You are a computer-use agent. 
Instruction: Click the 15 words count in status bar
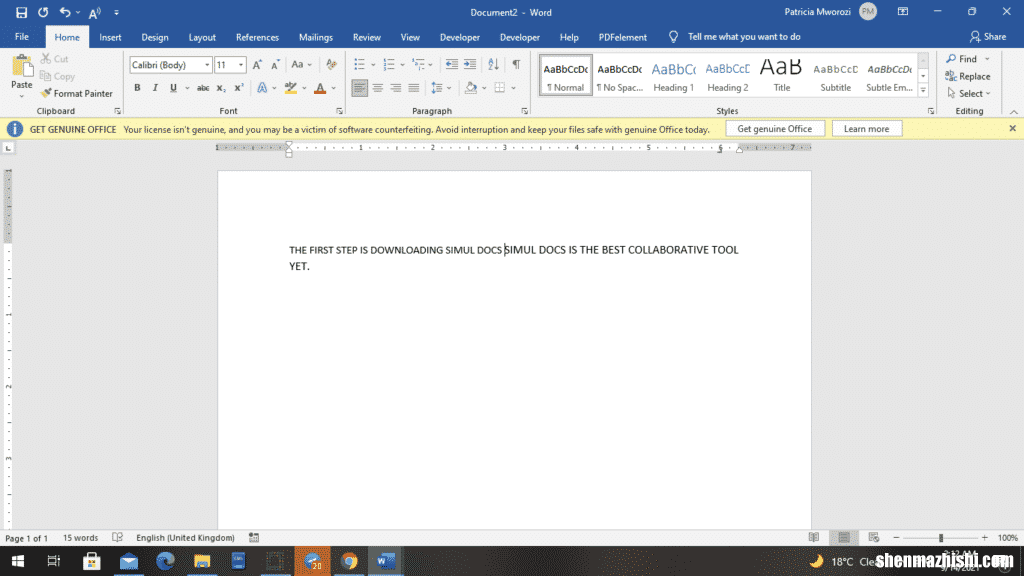click(80, 537)
